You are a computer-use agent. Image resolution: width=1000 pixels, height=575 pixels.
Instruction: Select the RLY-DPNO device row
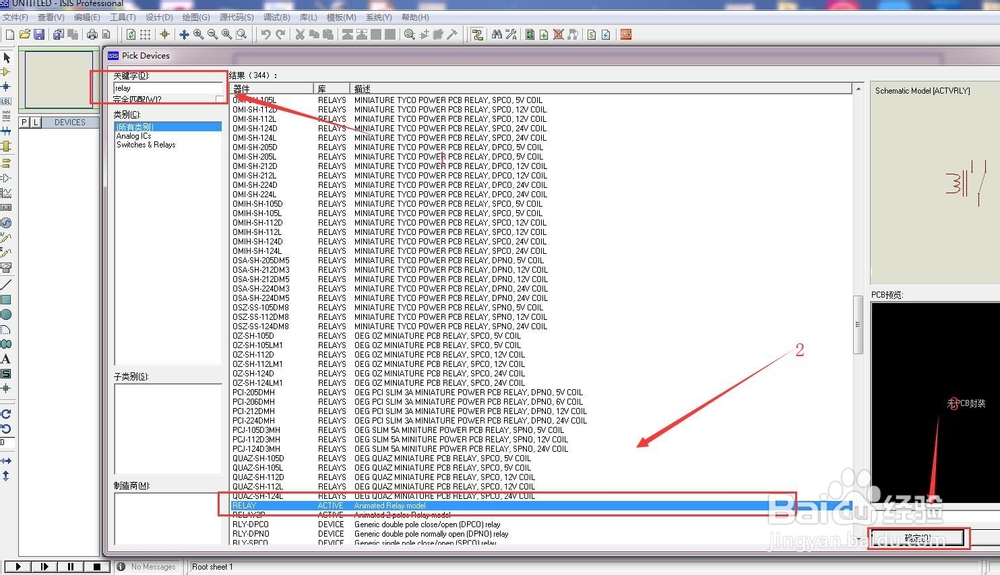(540, 534)
